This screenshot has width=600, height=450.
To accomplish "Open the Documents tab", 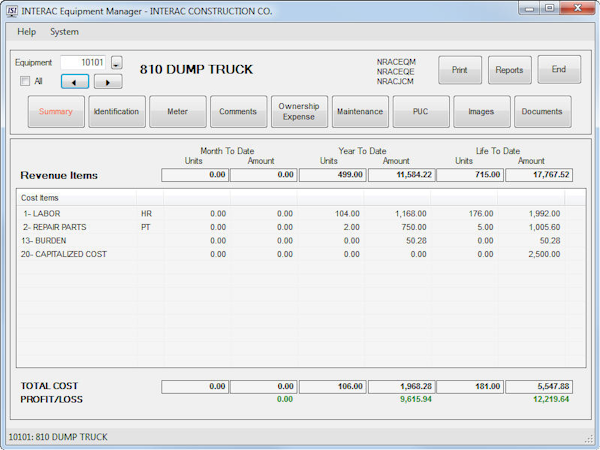I will (542, 112).
